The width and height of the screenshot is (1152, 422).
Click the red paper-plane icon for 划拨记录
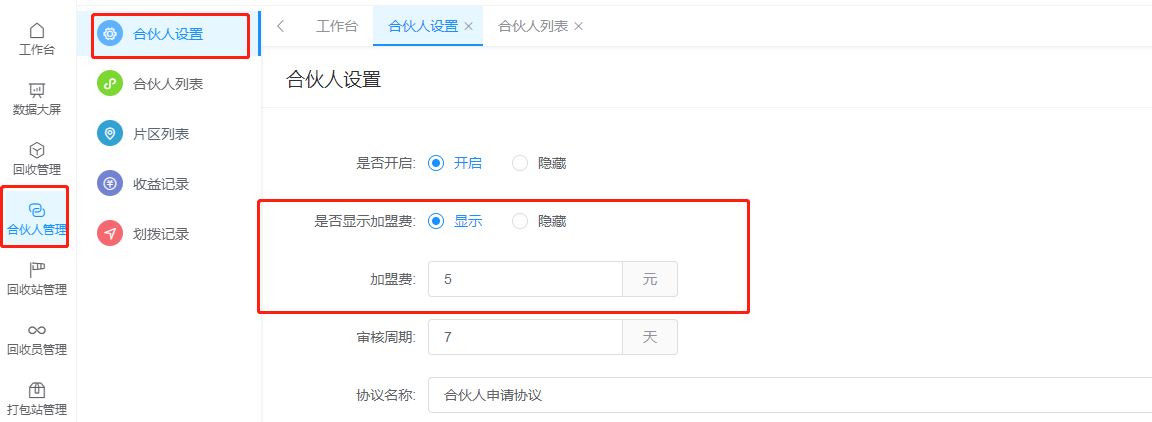pos(110,234)
